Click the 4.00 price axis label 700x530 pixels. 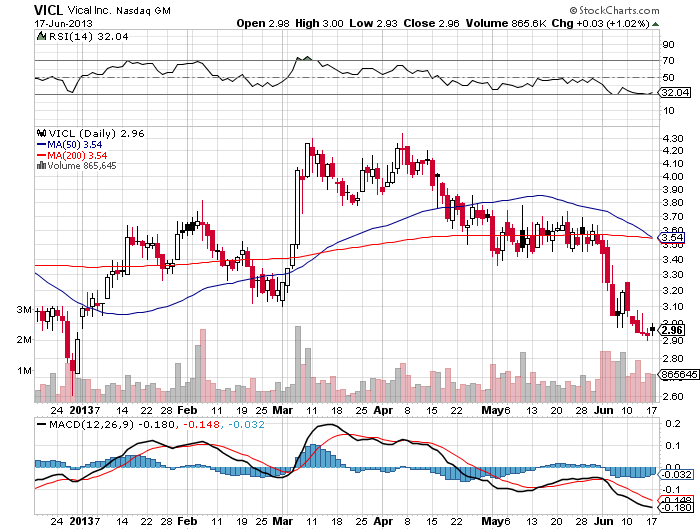tap(673, 177)
